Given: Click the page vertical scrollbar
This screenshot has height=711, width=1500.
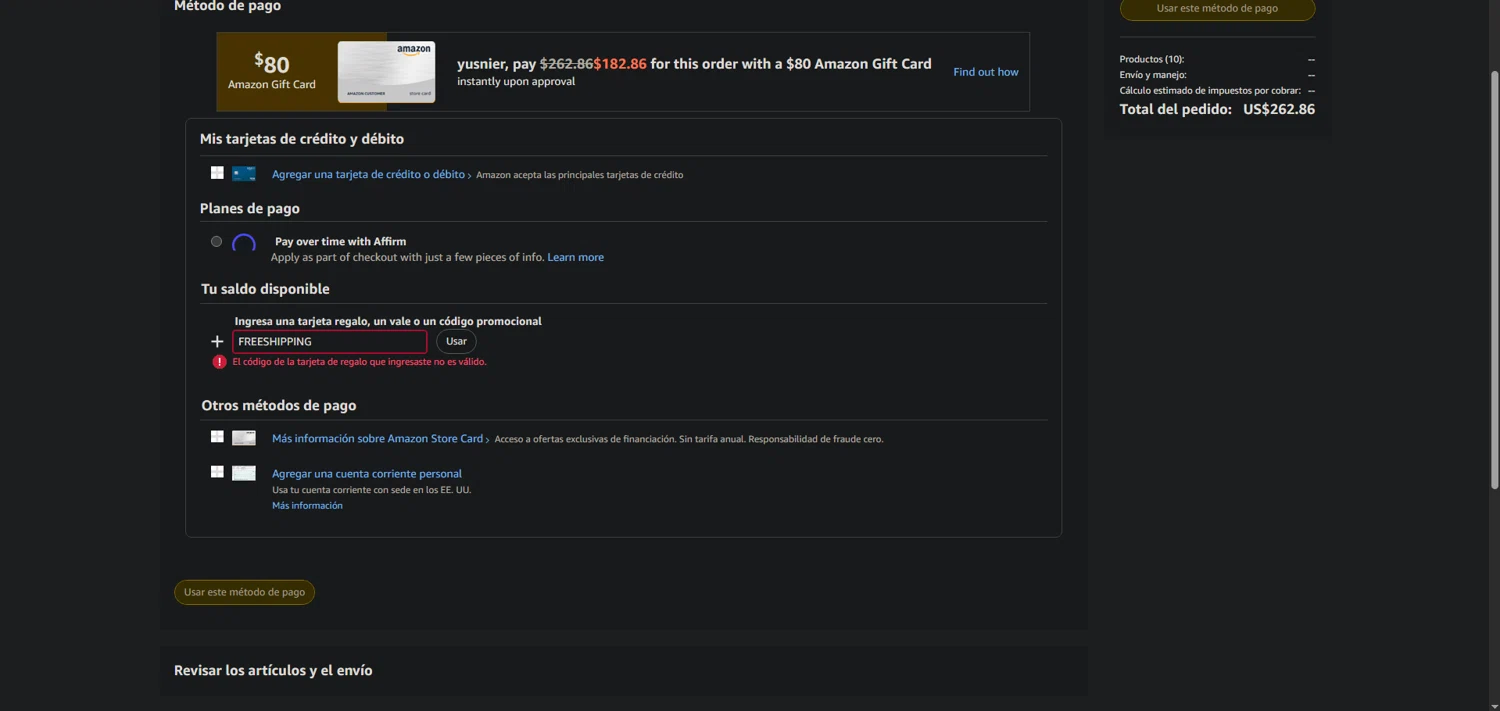Looking at the screenshot, I should 1494,280.
